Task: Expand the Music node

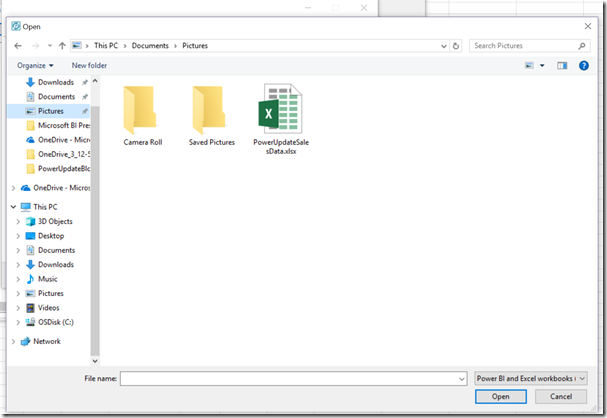Action: pos(18,279)
